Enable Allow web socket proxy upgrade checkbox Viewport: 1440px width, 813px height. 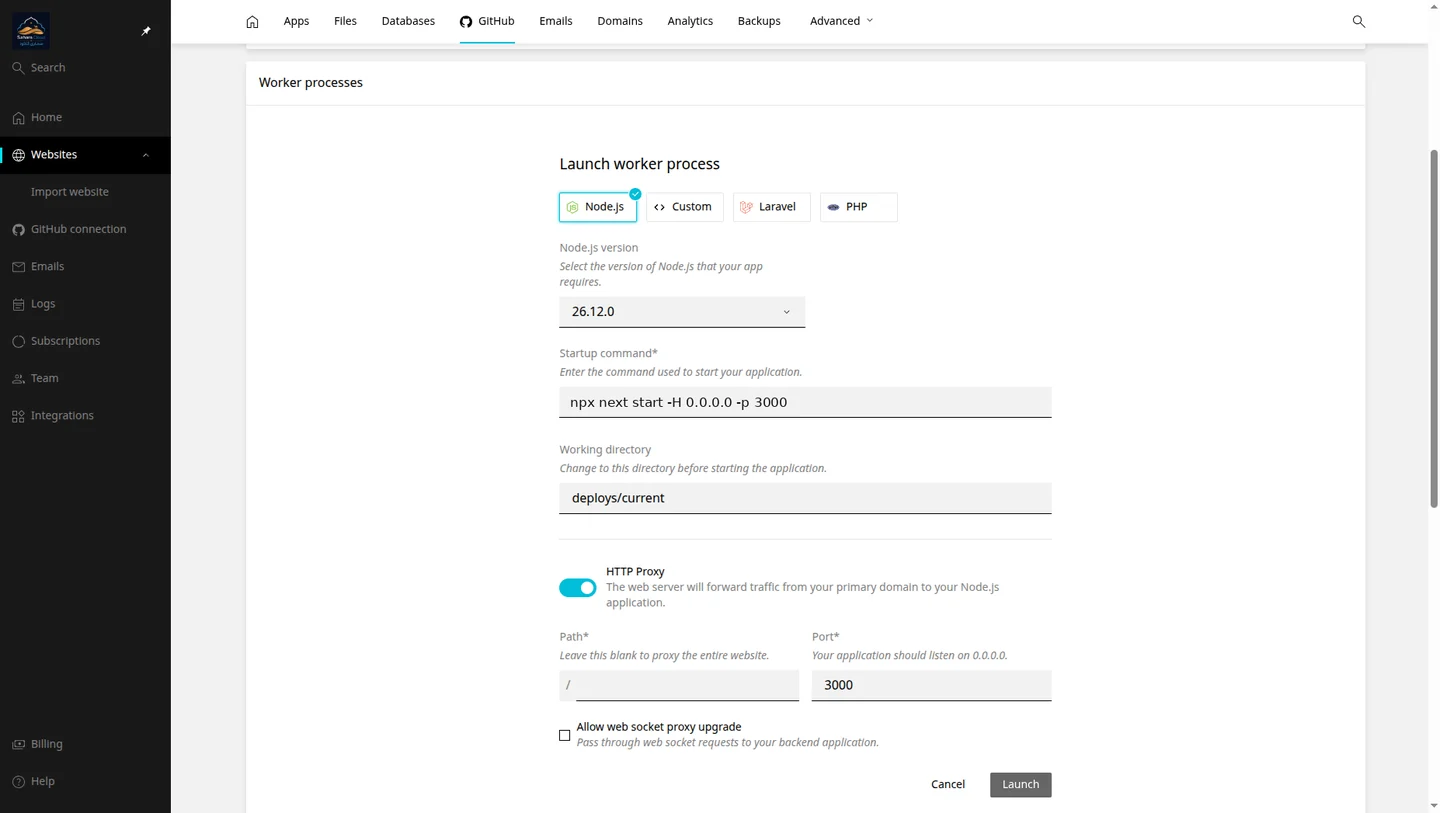coord(565,735)
